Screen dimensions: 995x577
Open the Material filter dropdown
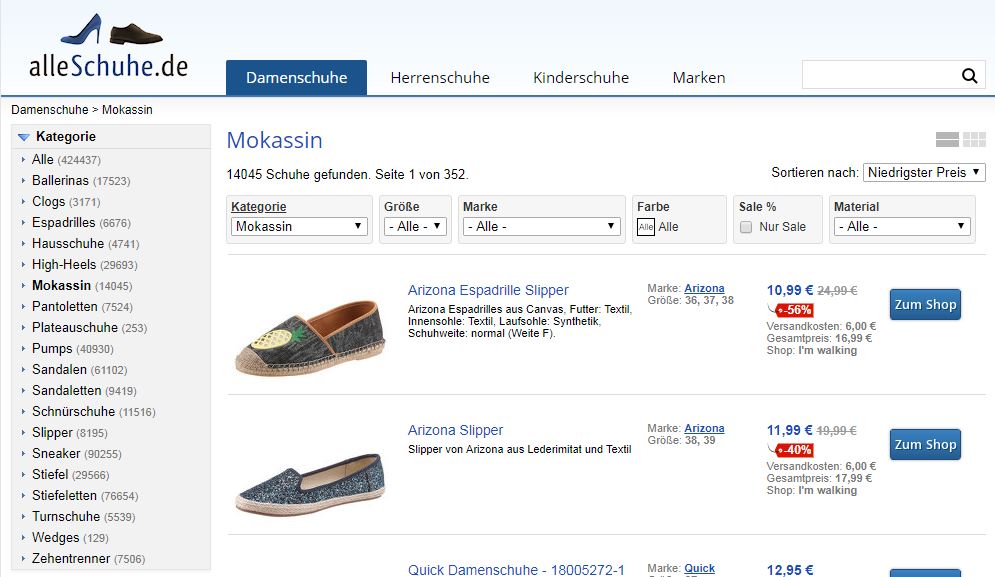pyautogui.click(x=902, y=227)
